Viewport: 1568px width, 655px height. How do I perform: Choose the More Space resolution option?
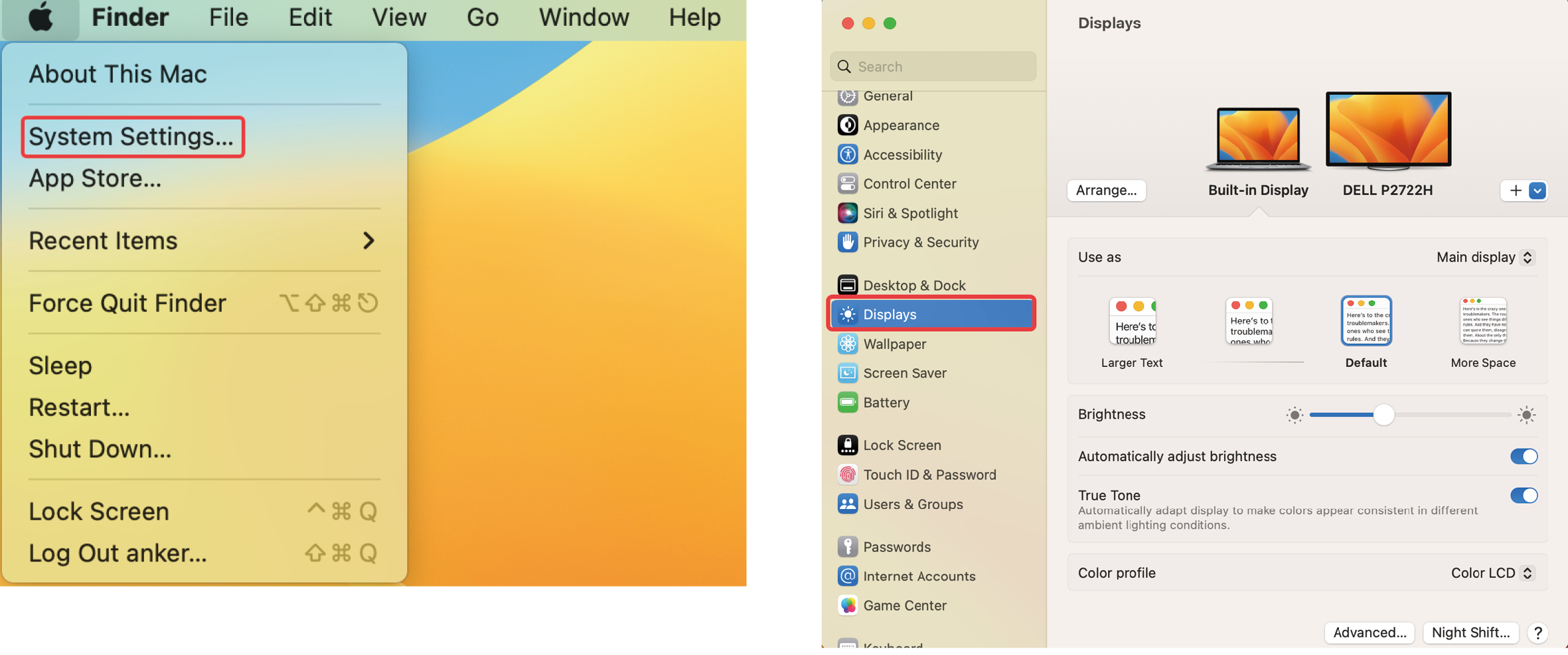coord(1482,322)
